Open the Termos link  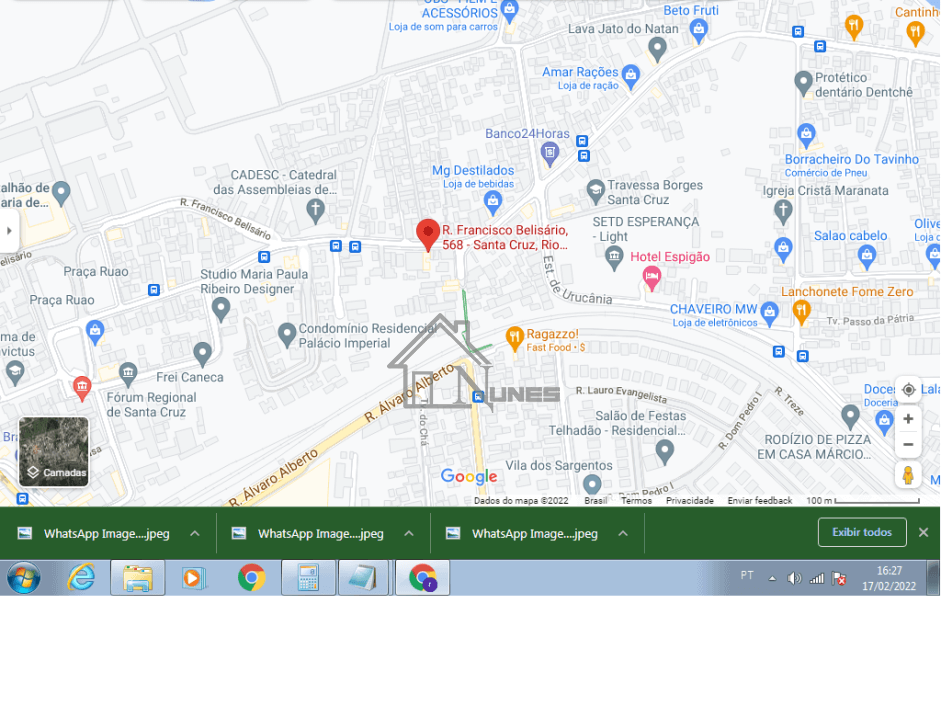(x=636, y=501)
